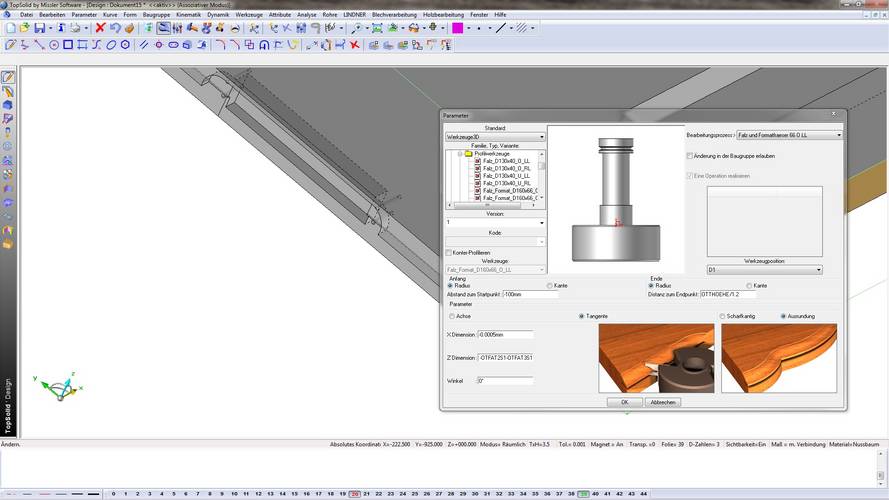
Task: Click the arch-shaped tool icon in second toolbar
Action: point(264,45)
